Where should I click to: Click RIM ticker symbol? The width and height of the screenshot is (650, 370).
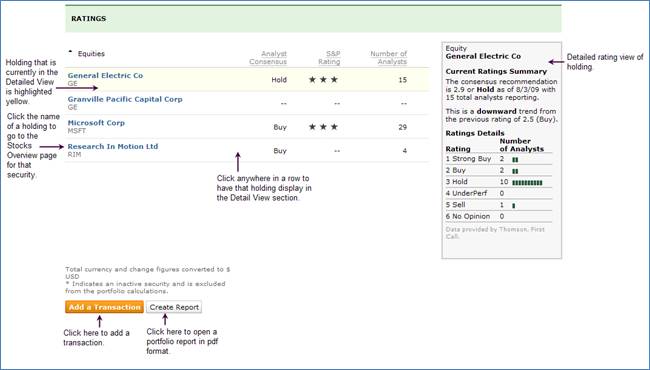coord(75,155)
